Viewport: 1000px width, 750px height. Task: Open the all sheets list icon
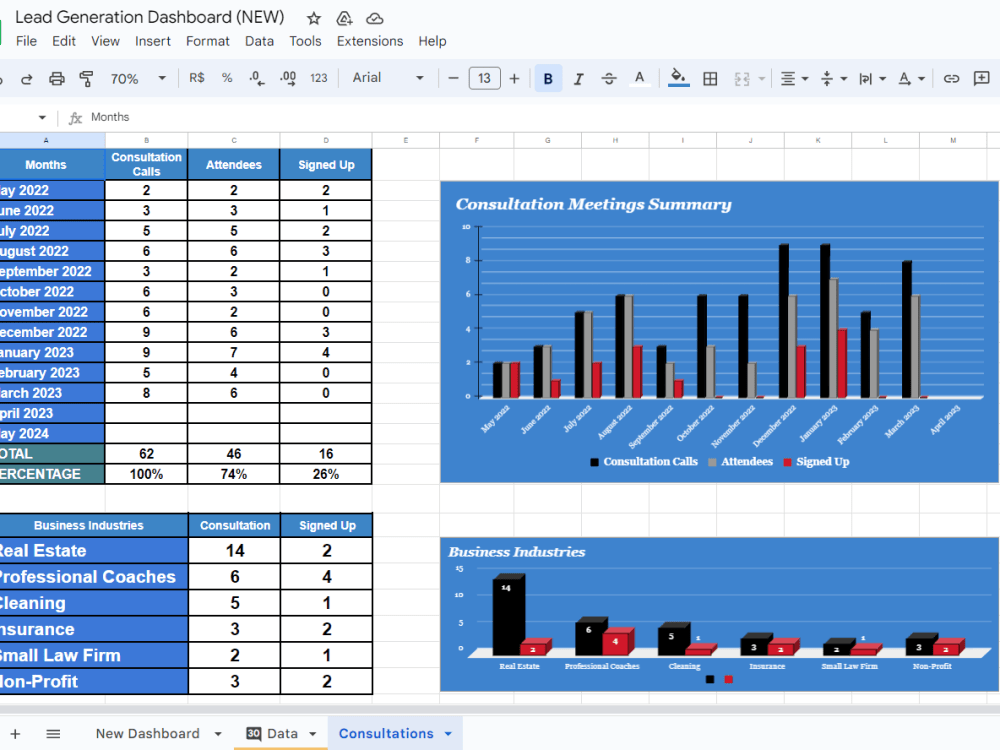click(54, 734)
